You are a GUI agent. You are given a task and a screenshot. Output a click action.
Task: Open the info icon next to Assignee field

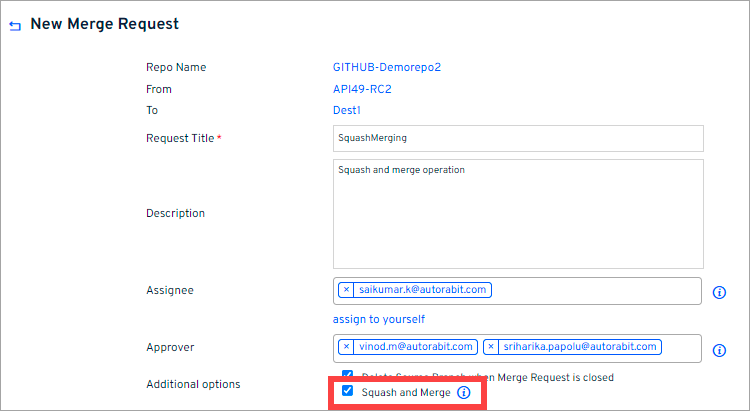click(x=718, y=293)
